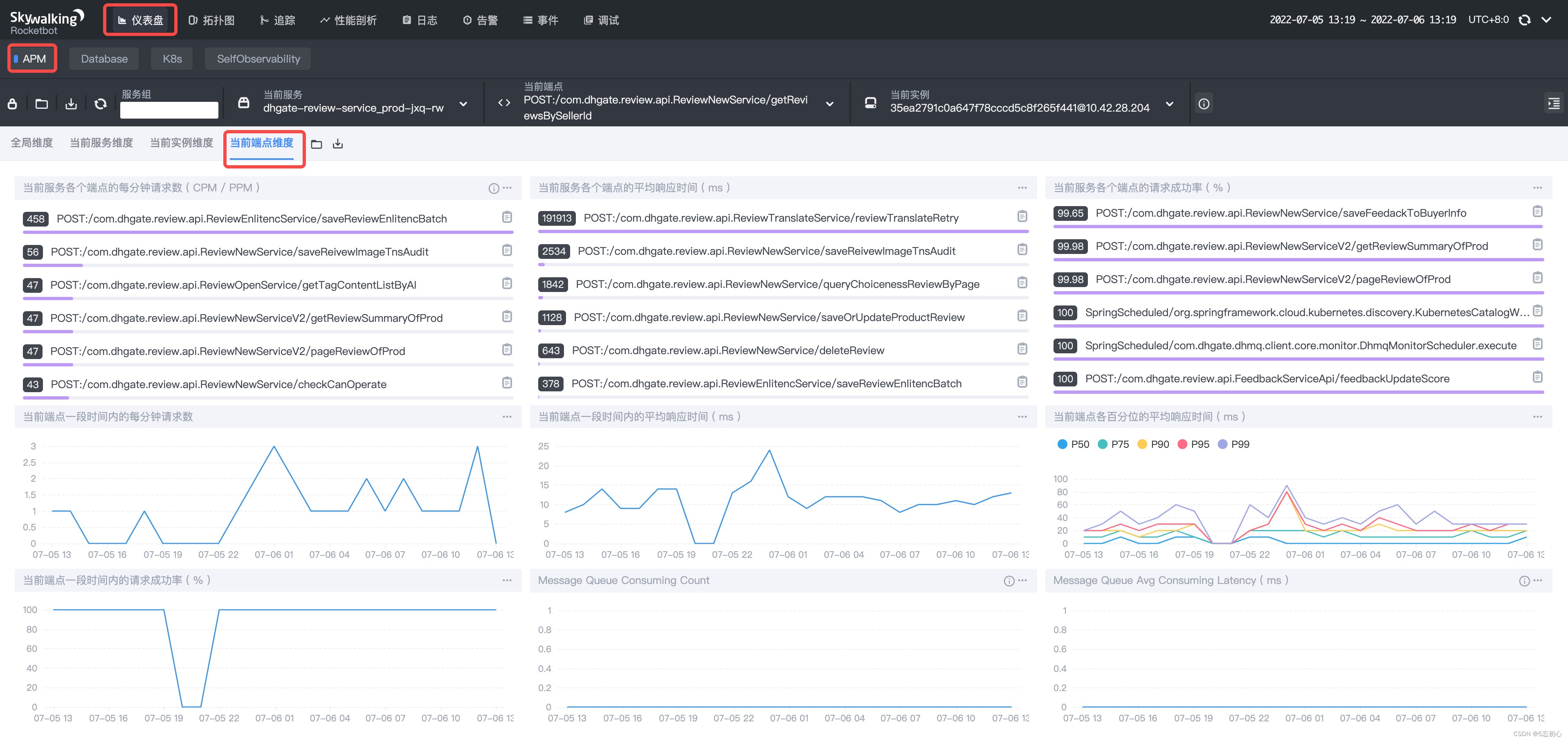
Task: Open the folder import icon in service toolbar
Action: click(x=41, y=103)
